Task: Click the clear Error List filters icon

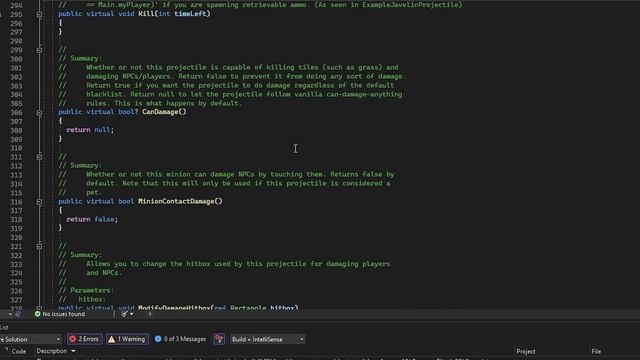Action: pos(219,339)
